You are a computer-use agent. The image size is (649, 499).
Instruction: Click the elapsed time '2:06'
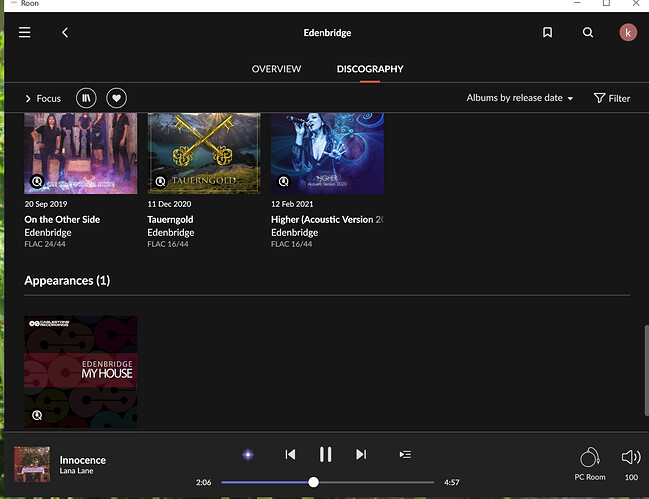[x=203, y=482]
